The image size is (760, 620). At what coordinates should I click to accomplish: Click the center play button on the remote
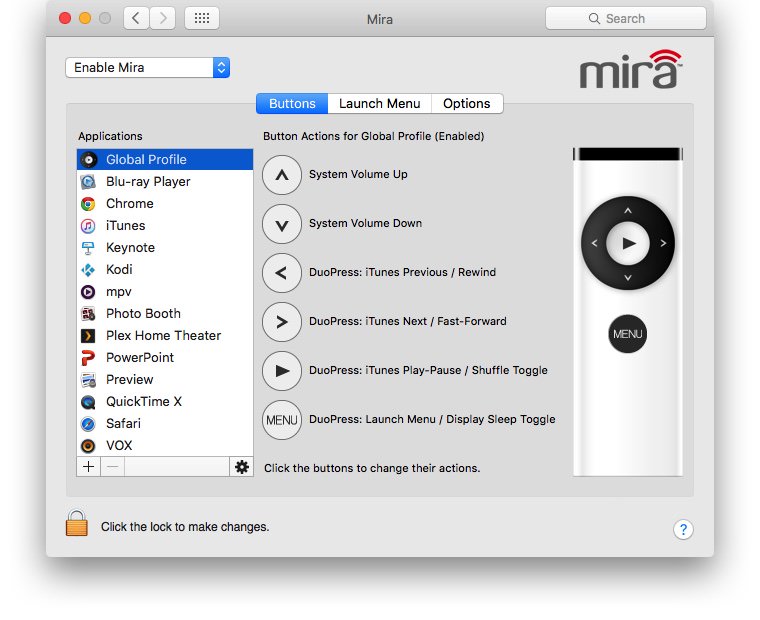(628, 243)
